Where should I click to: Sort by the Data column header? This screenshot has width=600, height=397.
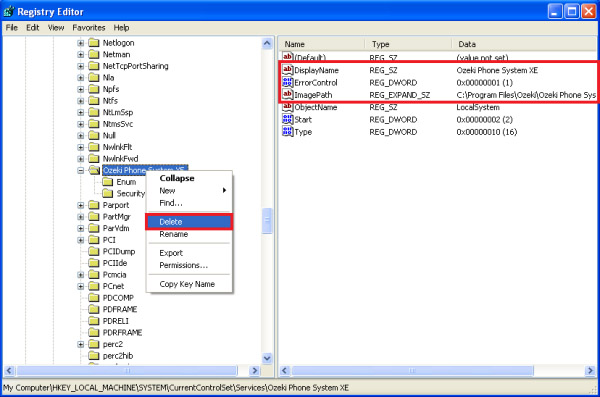tap(524, 44)
